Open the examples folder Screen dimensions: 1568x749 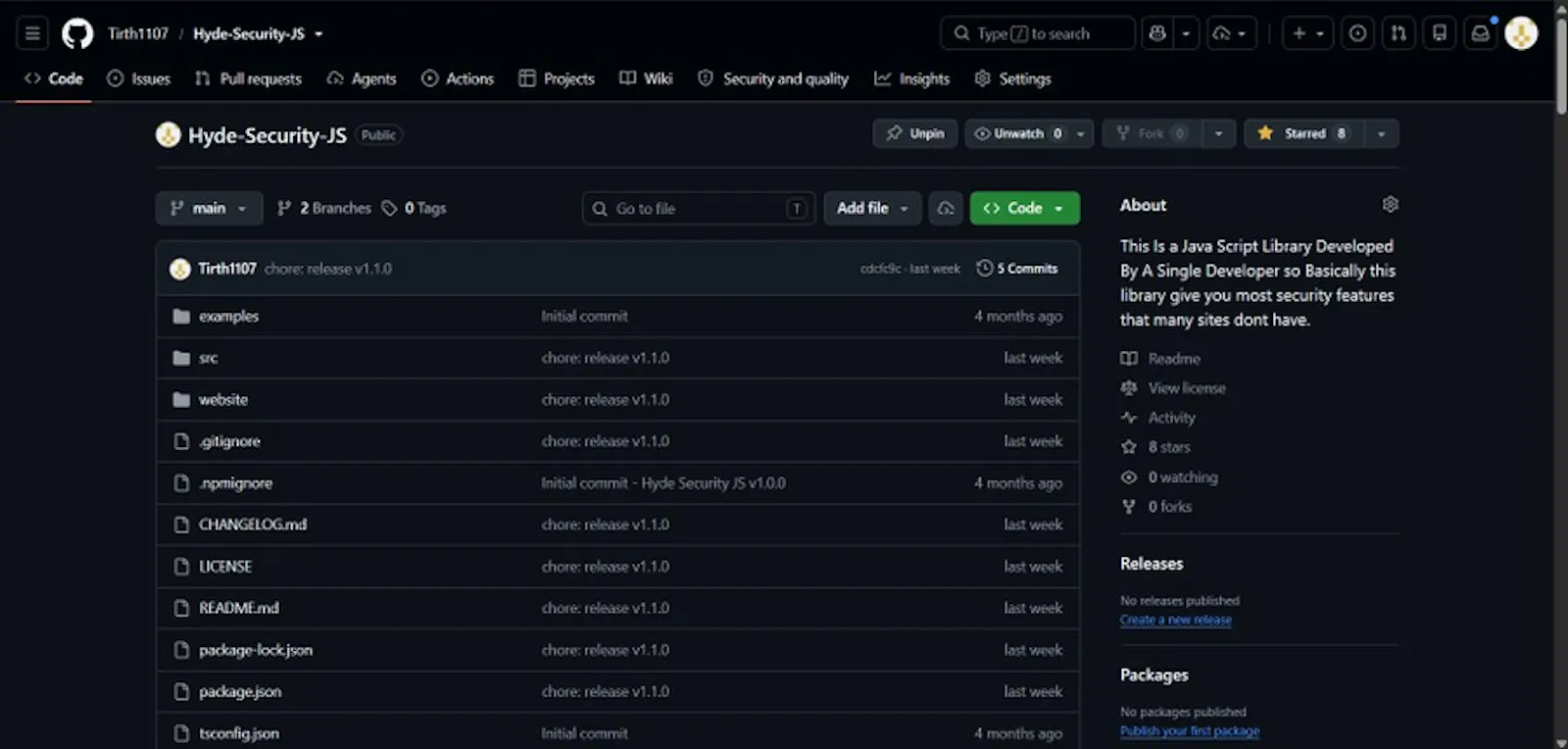[x=228, y=316]
